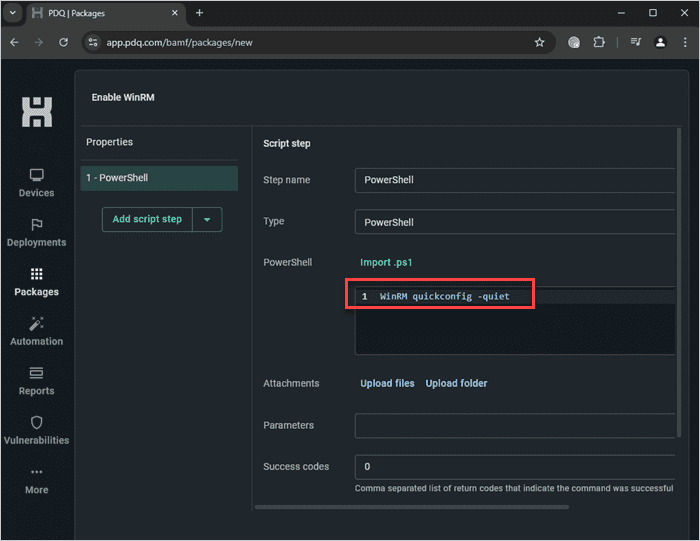
Task: Reload the current page
Action: pos(63,42)
